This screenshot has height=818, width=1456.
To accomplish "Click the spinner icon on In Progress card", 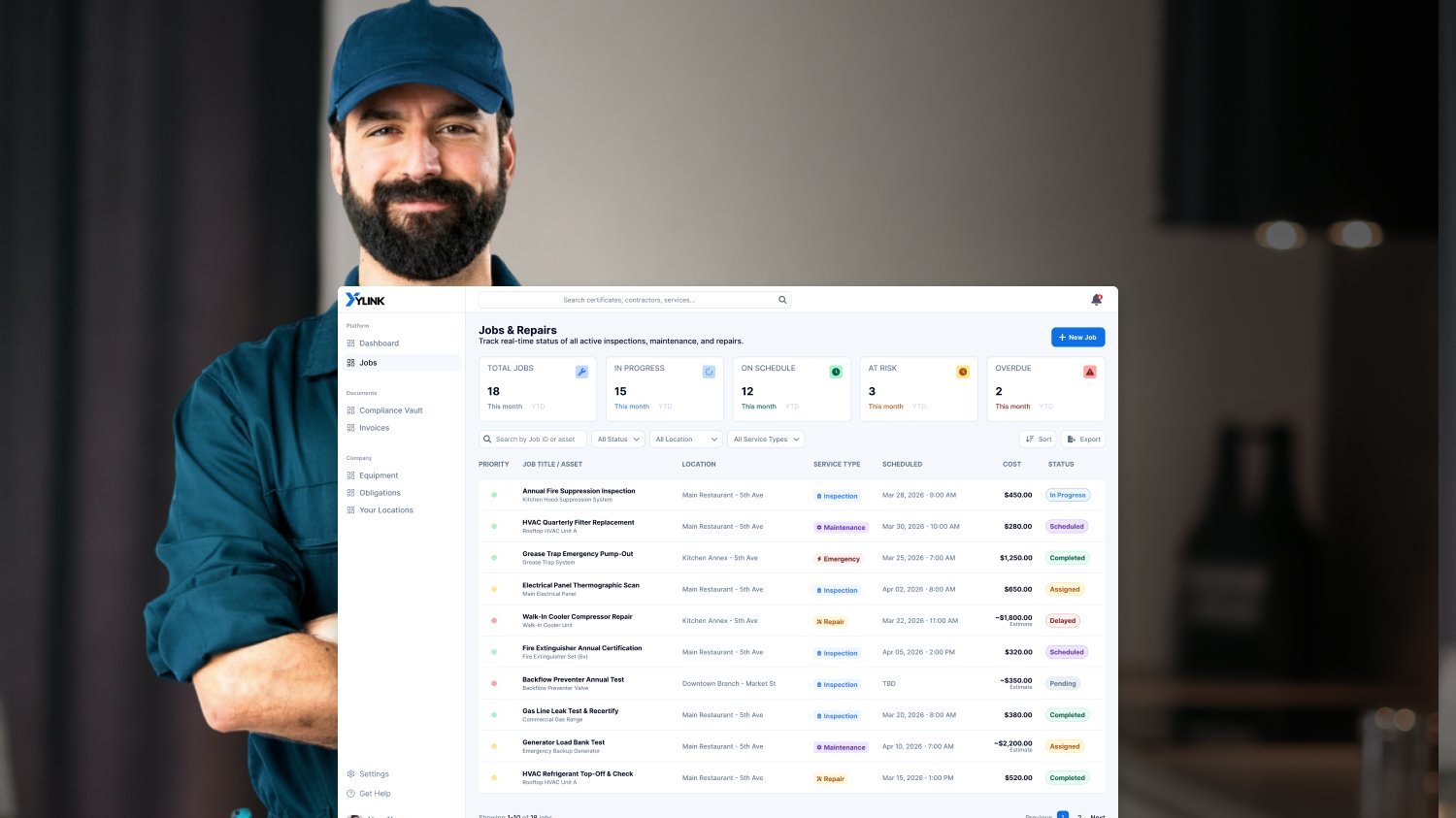I will [x=709, y=372].
